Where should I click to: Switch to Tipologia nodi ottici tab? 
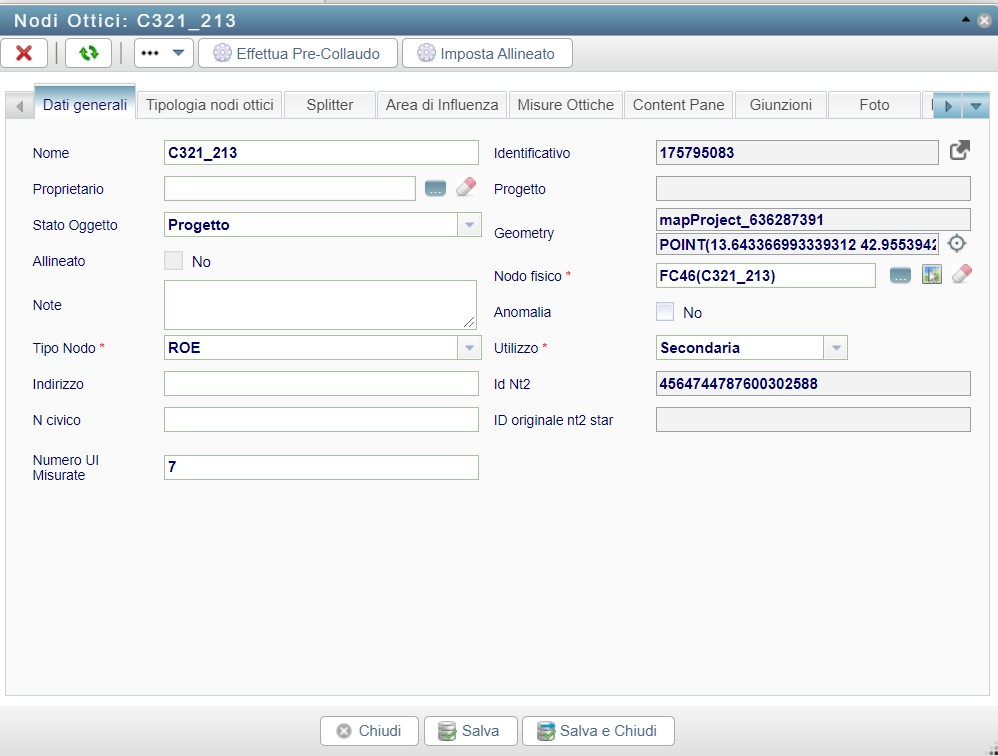[x=209, y=105]
